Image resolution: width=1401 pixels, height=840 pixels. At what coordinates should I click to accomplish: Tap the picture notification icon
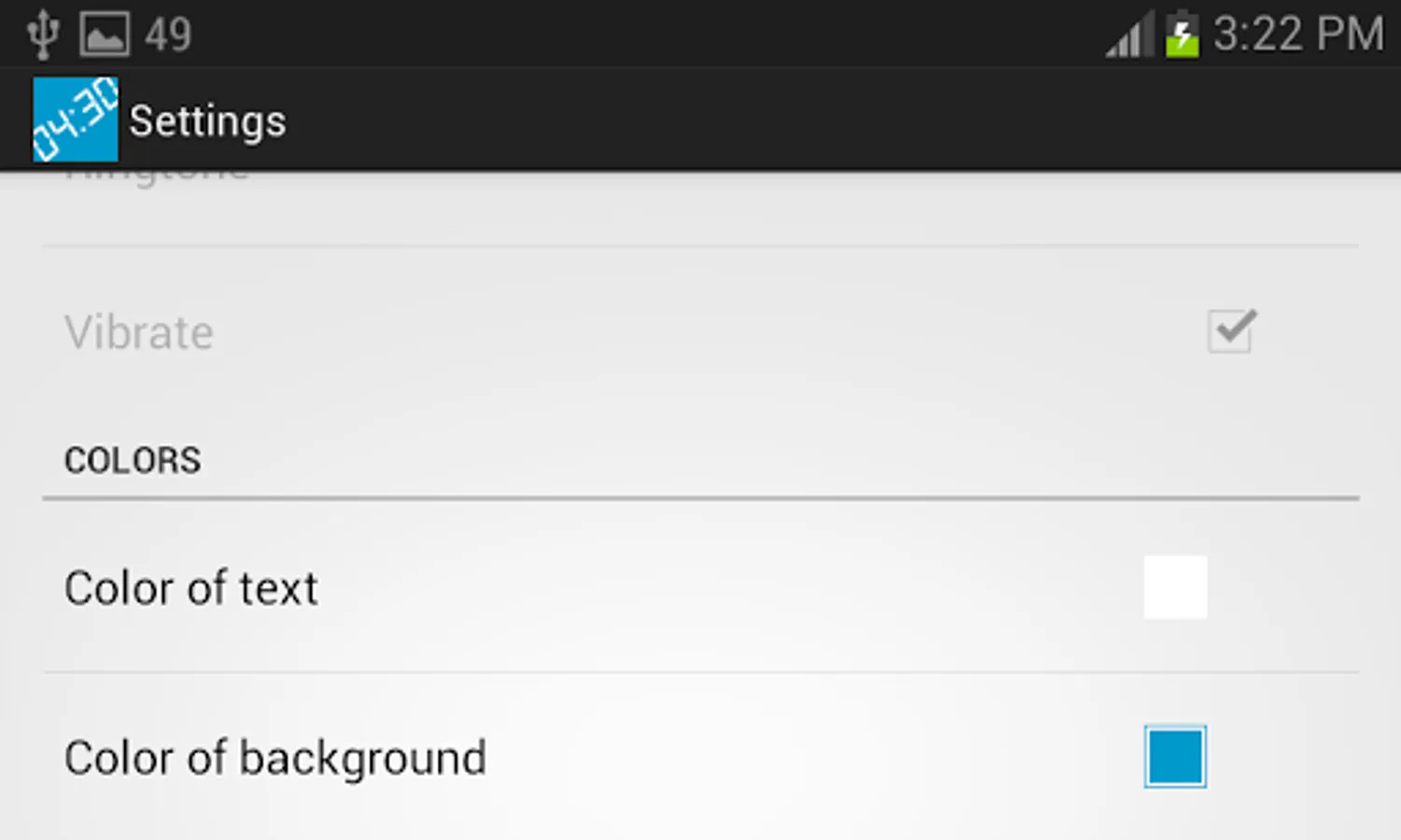(104, 35)
